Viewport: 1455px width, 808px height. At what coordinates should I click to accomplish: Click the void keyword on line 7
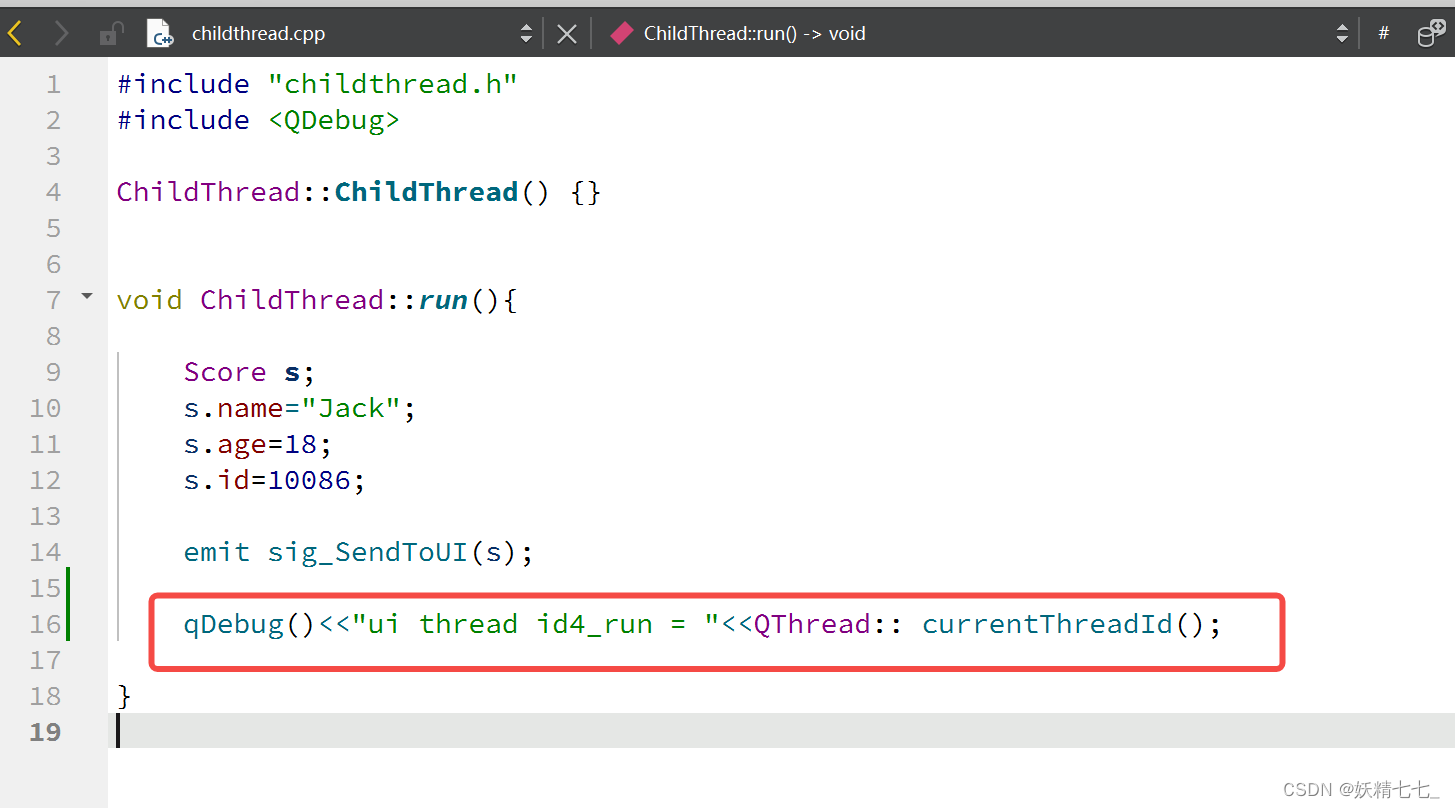click(x=150, y=300)
